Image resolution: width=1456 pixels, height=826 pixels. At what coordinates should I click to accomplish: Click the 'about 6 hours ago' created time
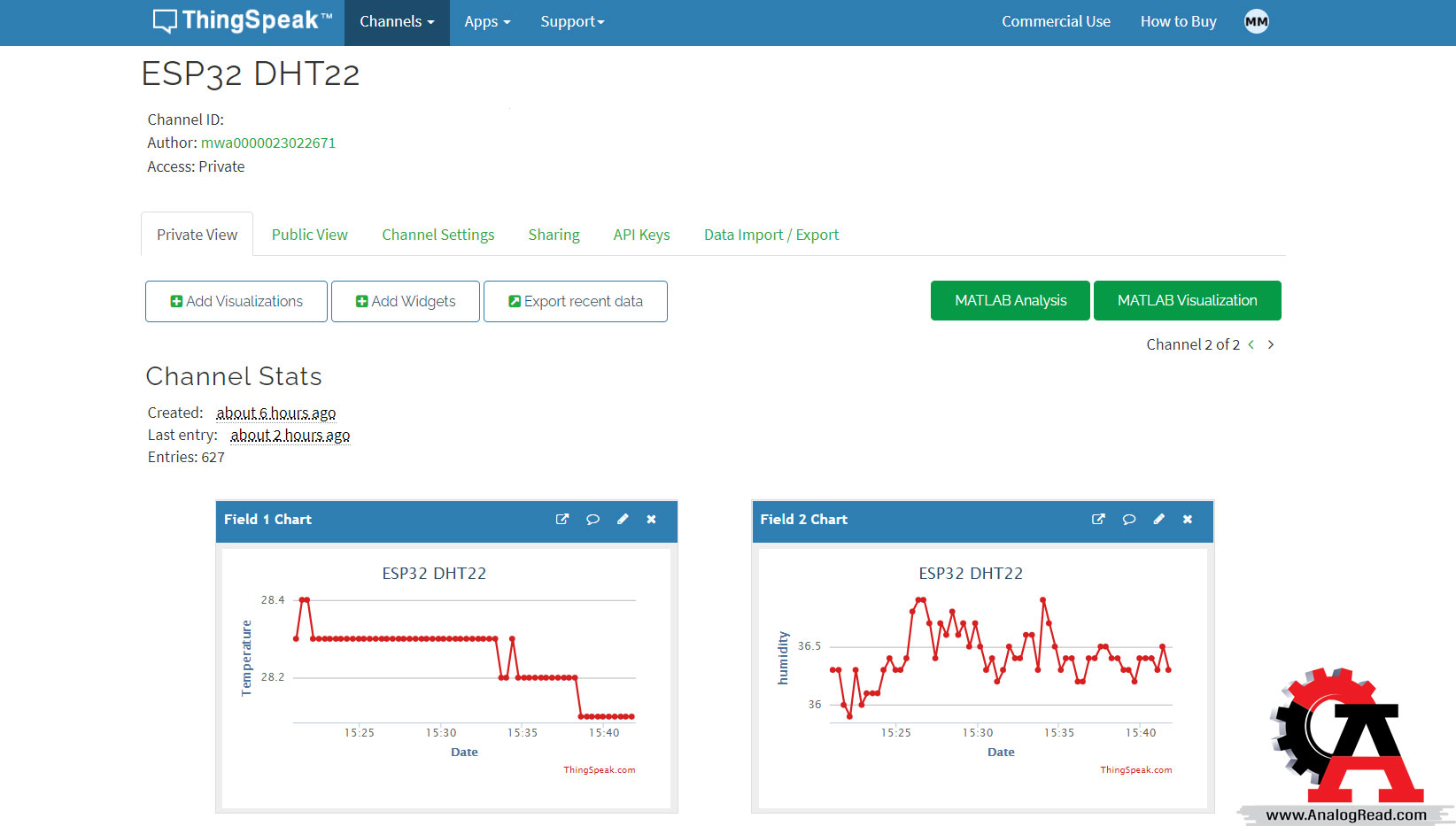coord(276,413)
